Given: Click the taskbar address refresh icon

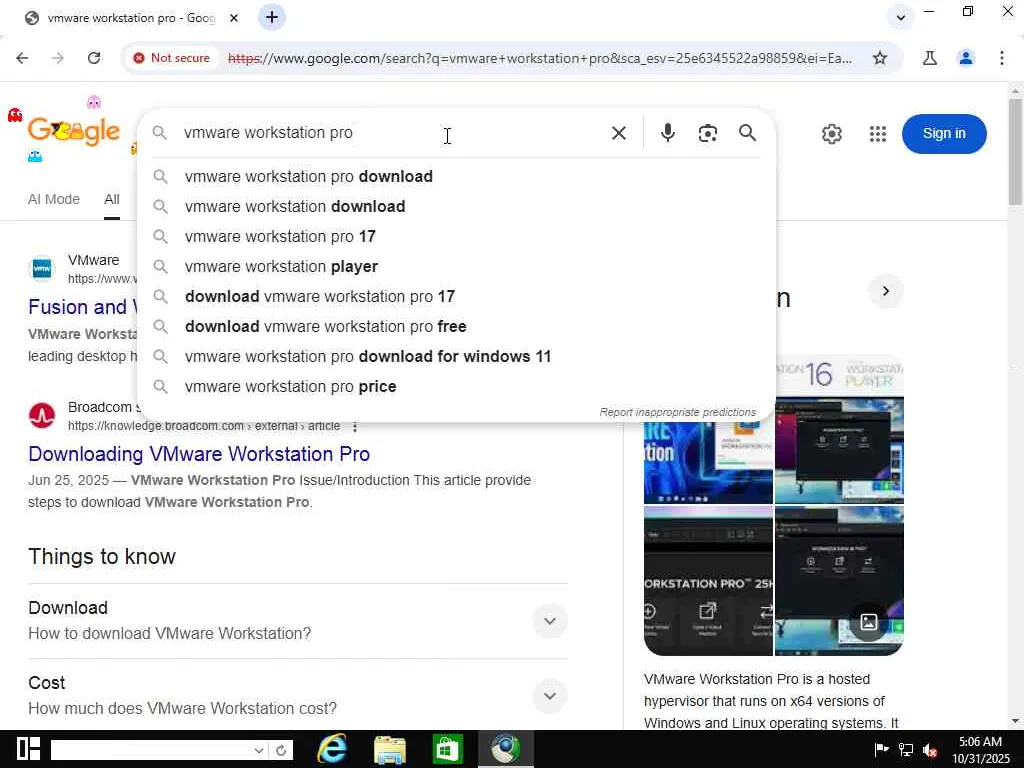Looking at the screenshot, I should tap(281, 750).
